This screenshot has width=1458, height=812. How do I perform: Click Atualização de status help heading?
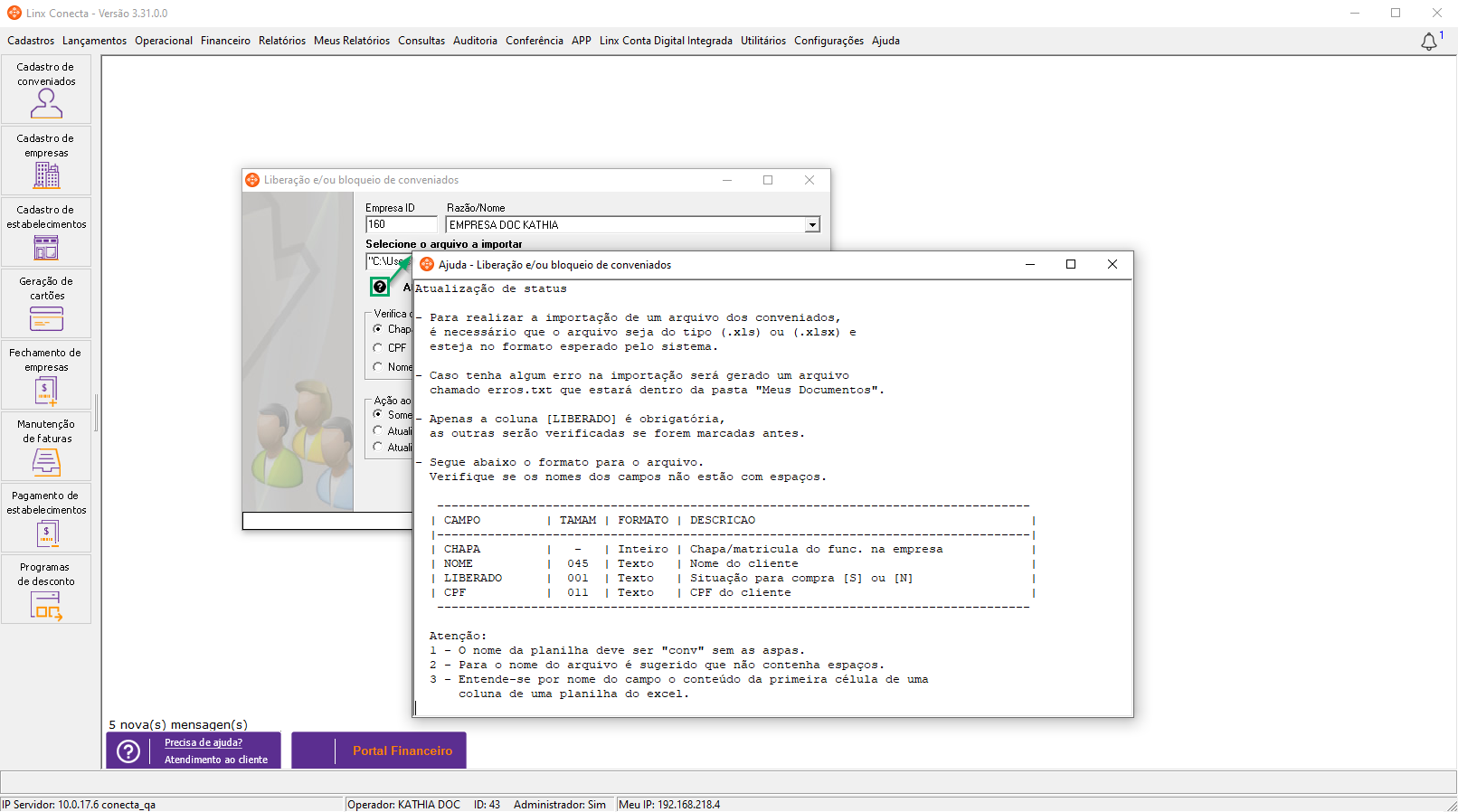tap(491, 288)
